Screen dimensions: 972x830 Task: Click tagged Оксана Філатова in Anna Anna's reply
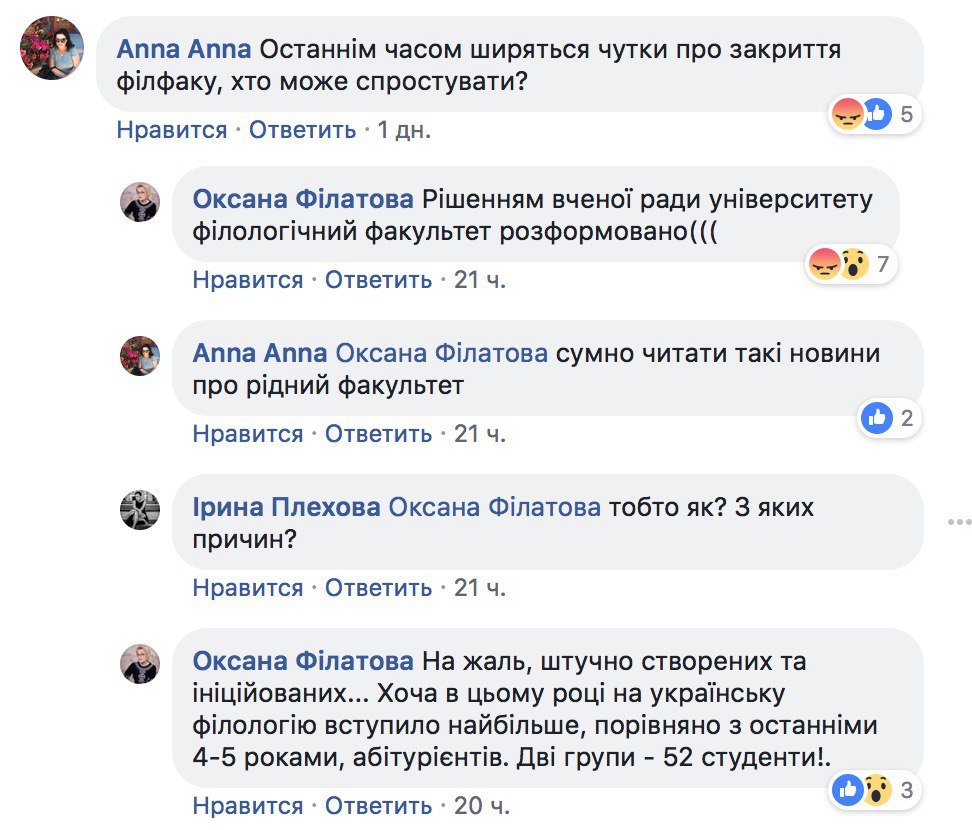[440, 353]
